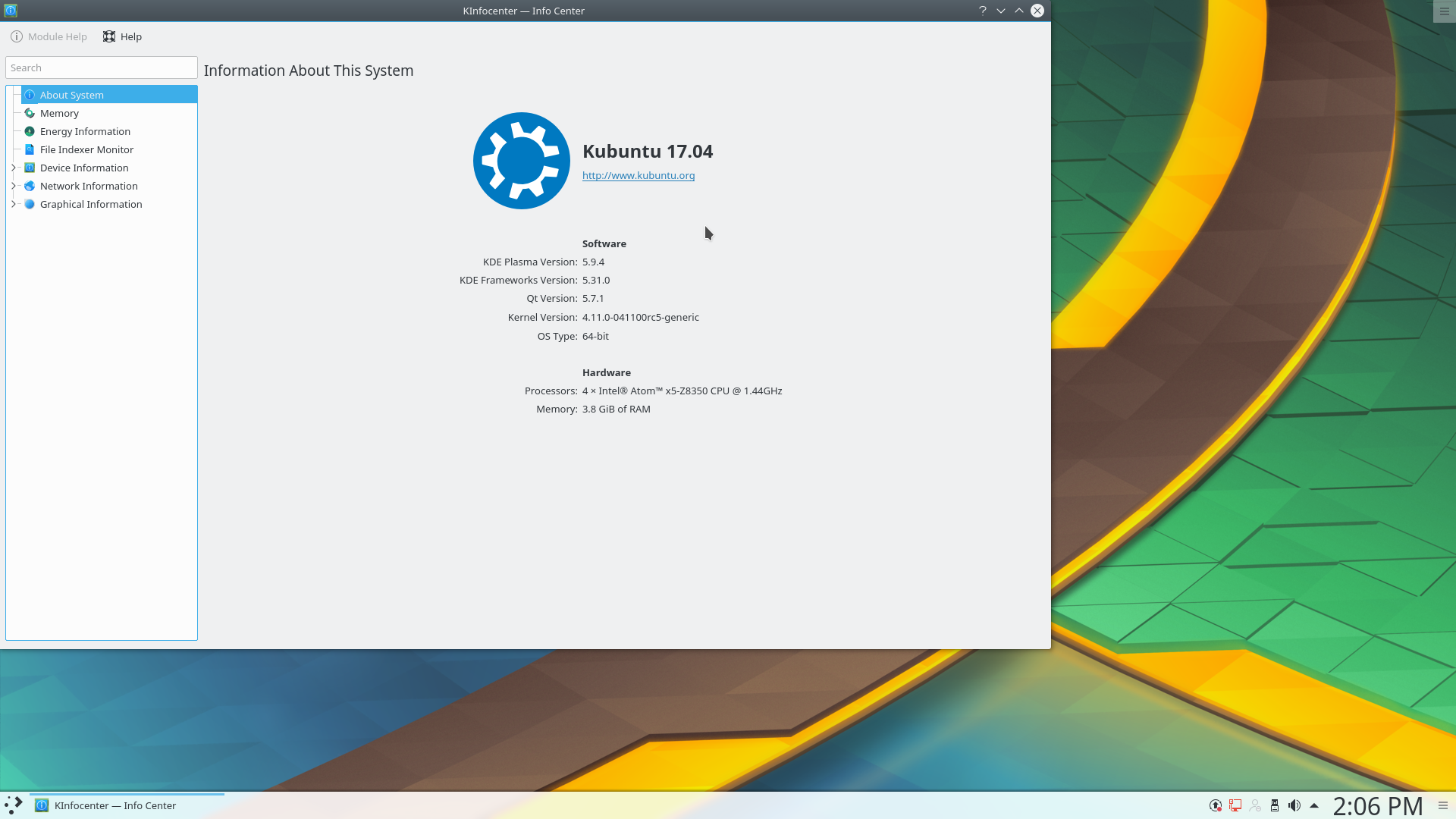Close the KInfocenter window
This screenshot has width=1456, height=819.
[x=1037, y=11]
